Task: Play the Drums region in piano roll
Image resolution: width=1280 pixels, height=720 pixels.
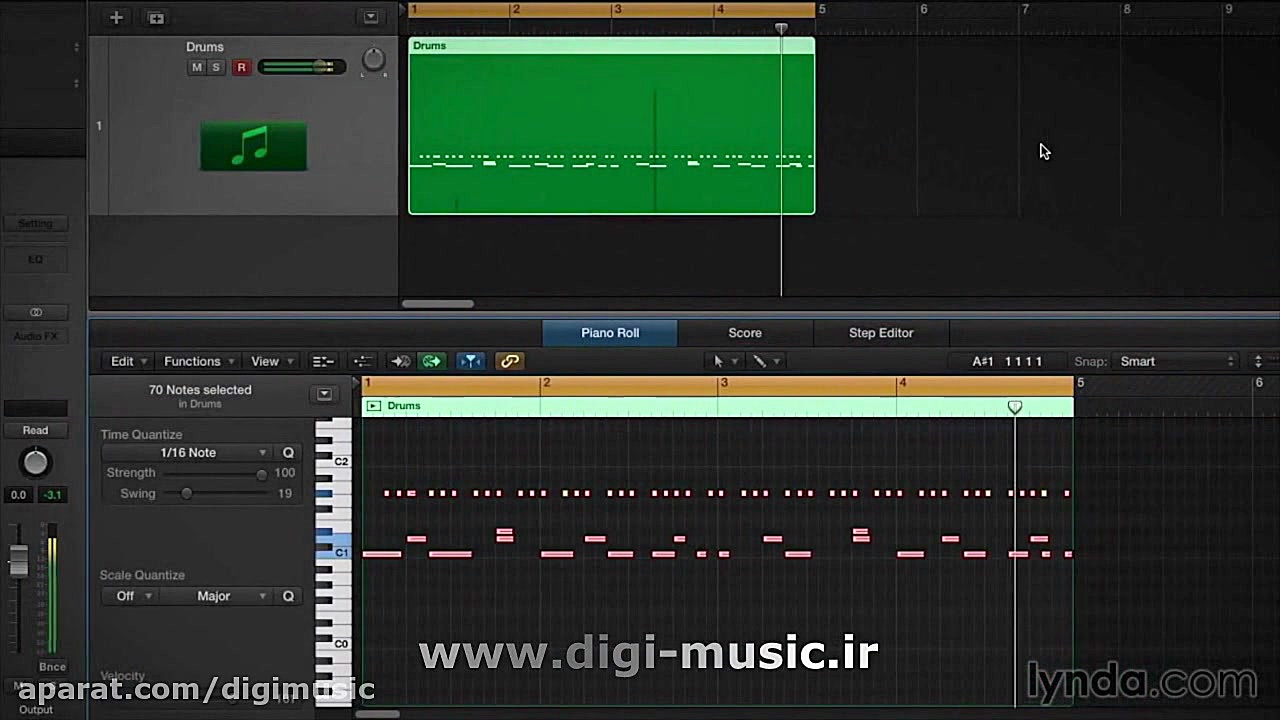Action: point(373,406)
